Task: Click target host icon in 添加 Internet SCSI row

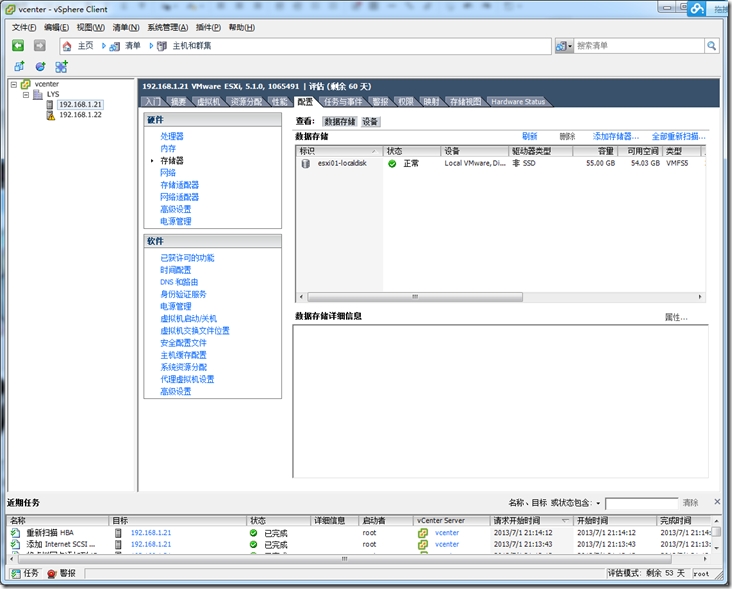Action: [118, 544]
